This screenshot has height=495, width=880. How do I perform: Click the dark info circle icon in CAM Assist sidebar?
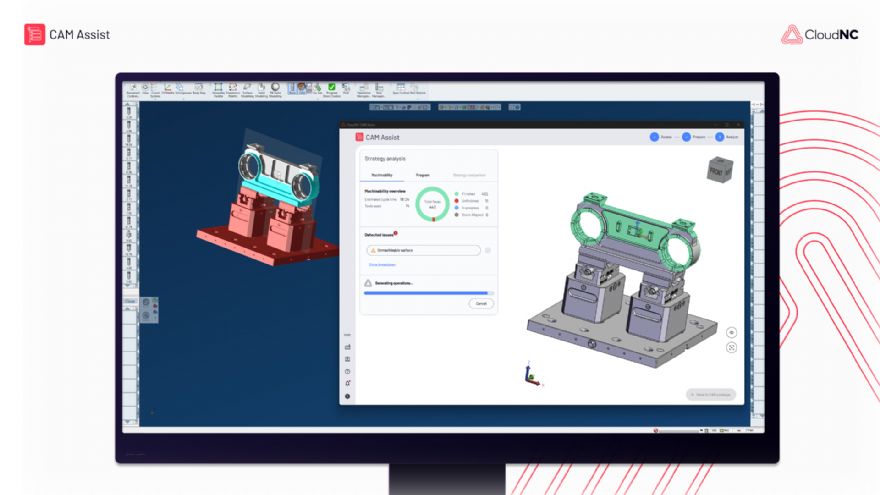coord(347,396)
